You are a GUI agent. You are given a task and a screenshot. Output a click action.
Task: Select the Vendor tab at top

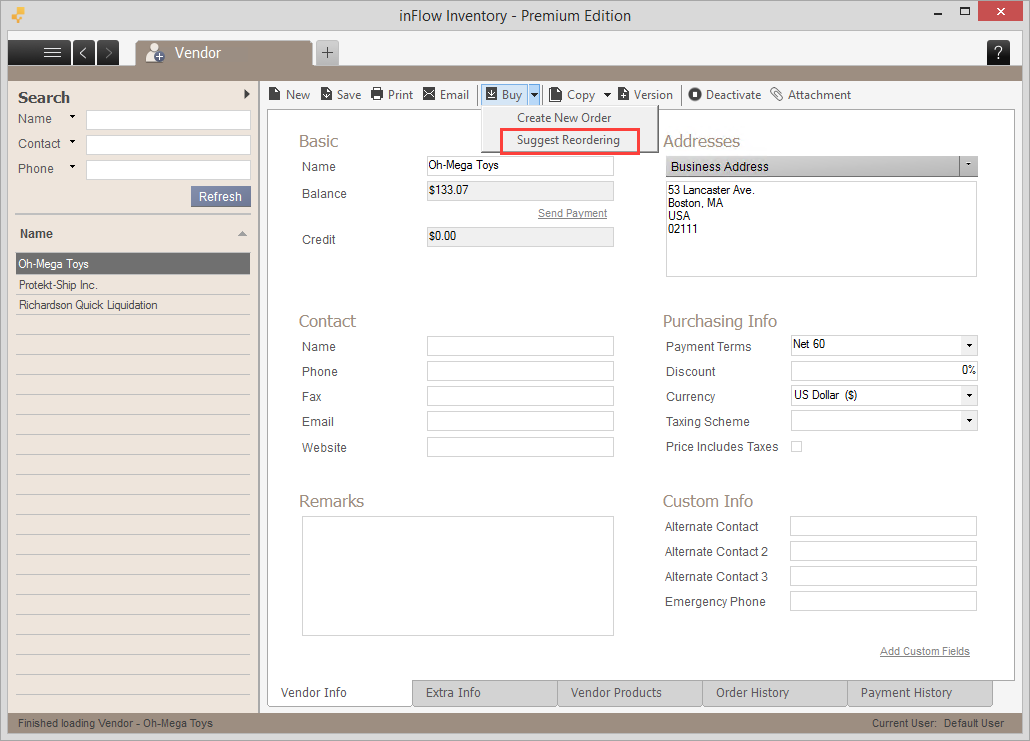tap(223, 53)
